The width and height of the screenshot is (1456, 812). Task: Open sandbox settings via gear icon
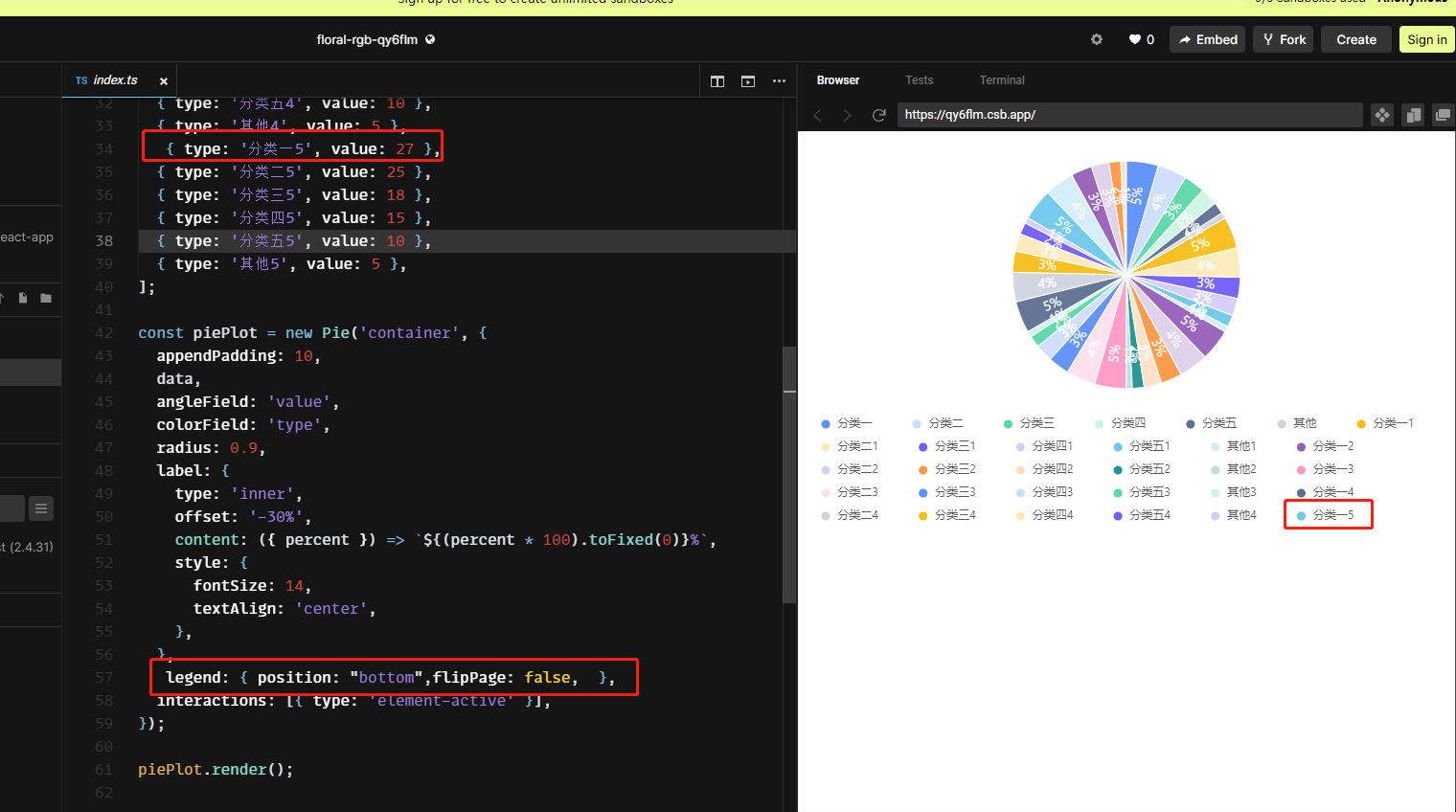point(1096,39)
